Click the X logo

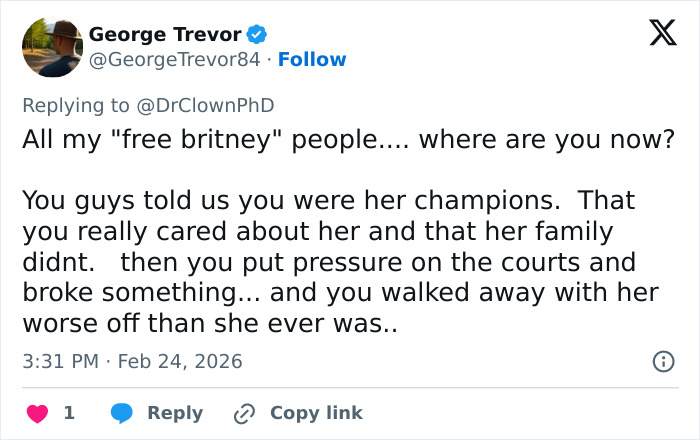point(656,35)
